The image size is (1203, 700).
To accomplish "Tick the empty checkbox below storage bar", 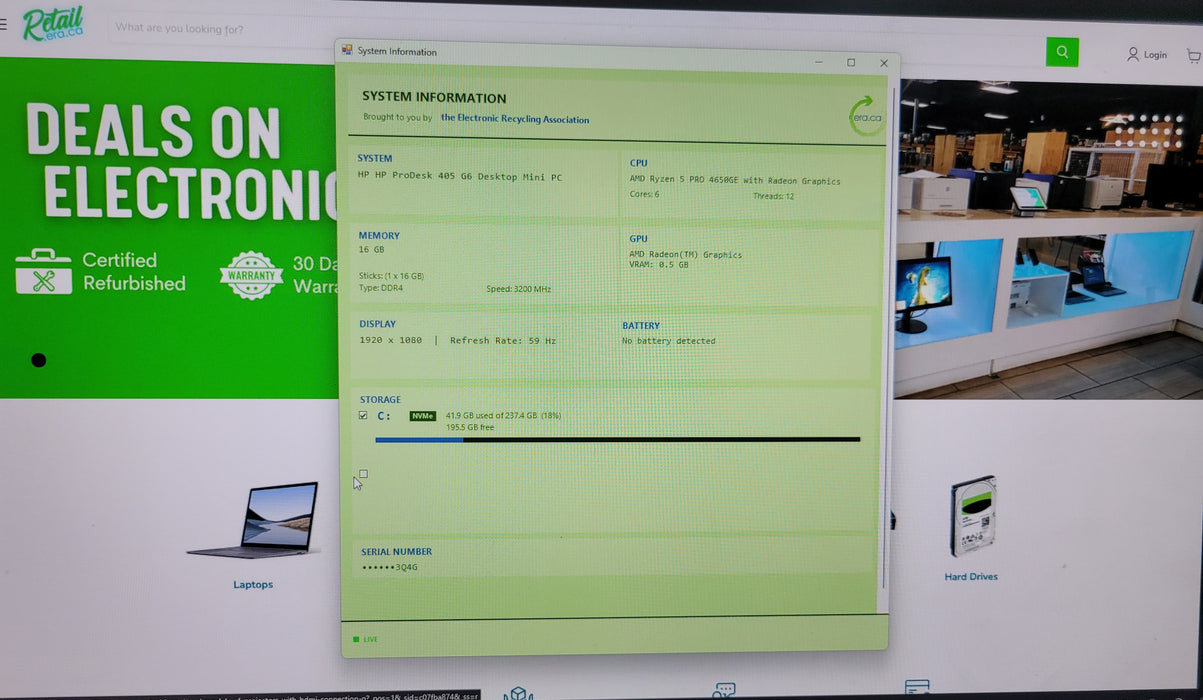I will (363, 474).
